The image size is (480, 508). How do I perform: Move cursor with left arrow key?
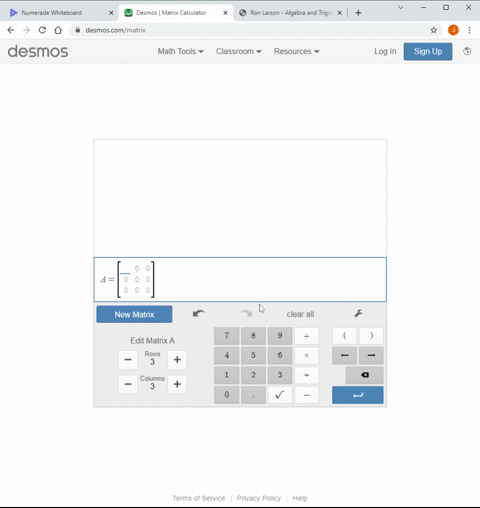345,355
